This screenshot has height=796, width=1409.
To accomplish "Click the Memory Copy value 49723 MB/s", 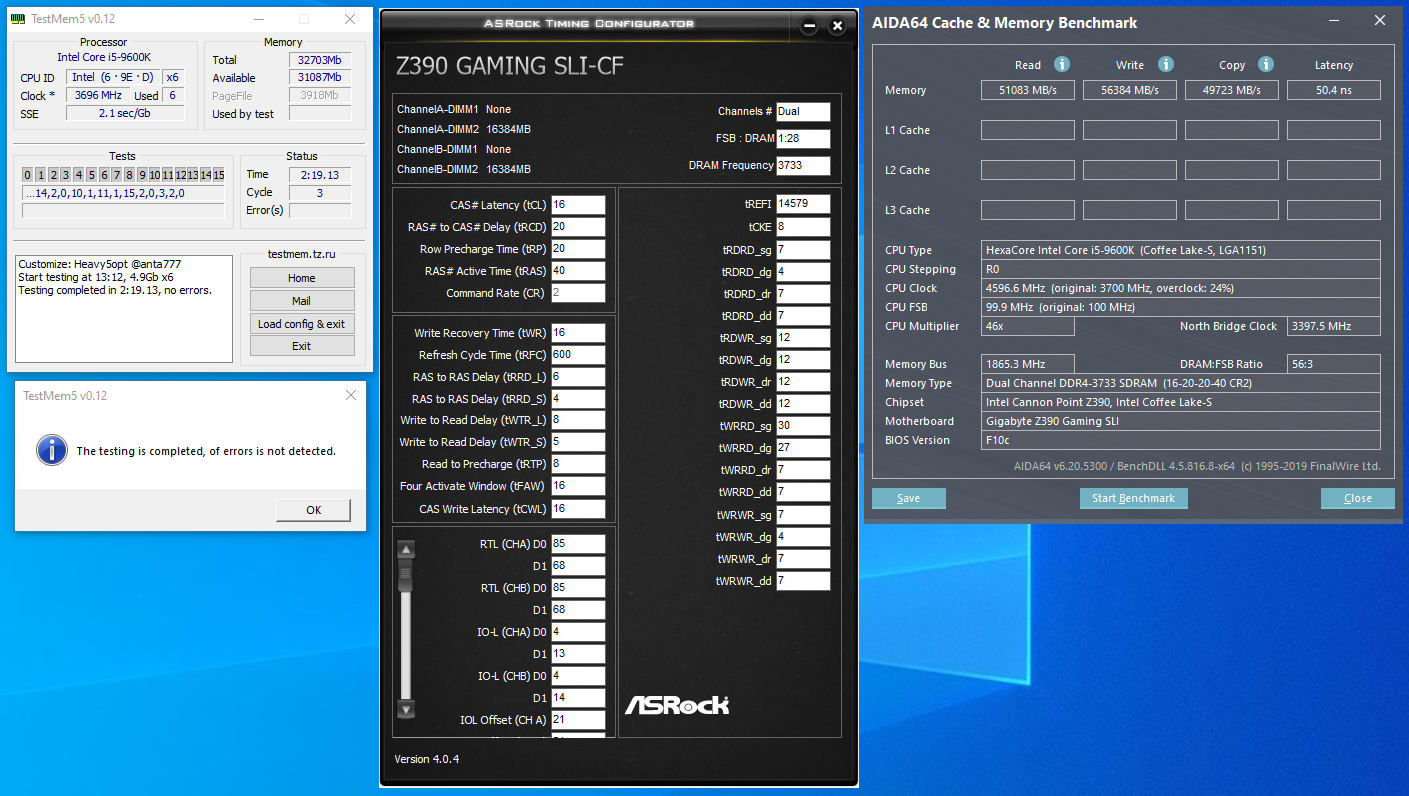I will (1232, 90).
